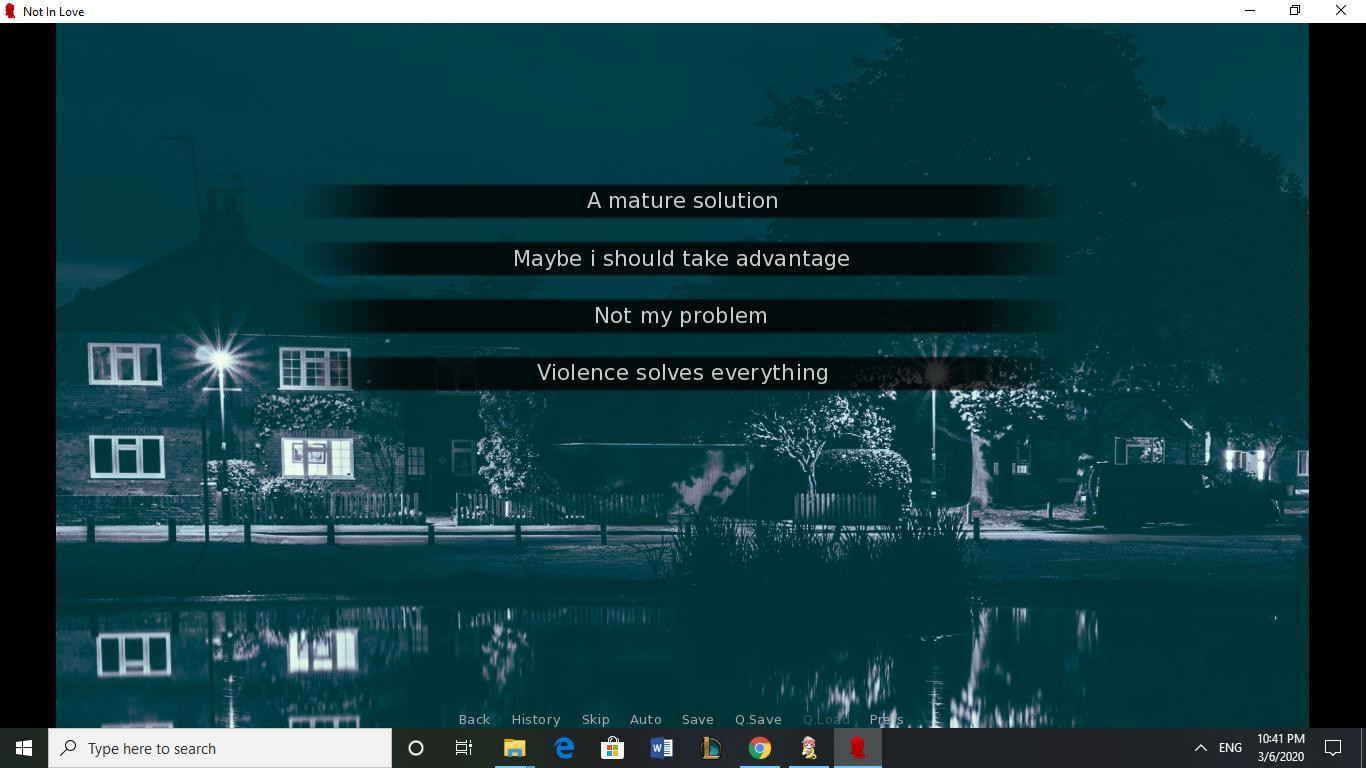Viewport: 1366px width, 768px height.
Task: Open Cortana circle icon
Action: coord(416,748)
